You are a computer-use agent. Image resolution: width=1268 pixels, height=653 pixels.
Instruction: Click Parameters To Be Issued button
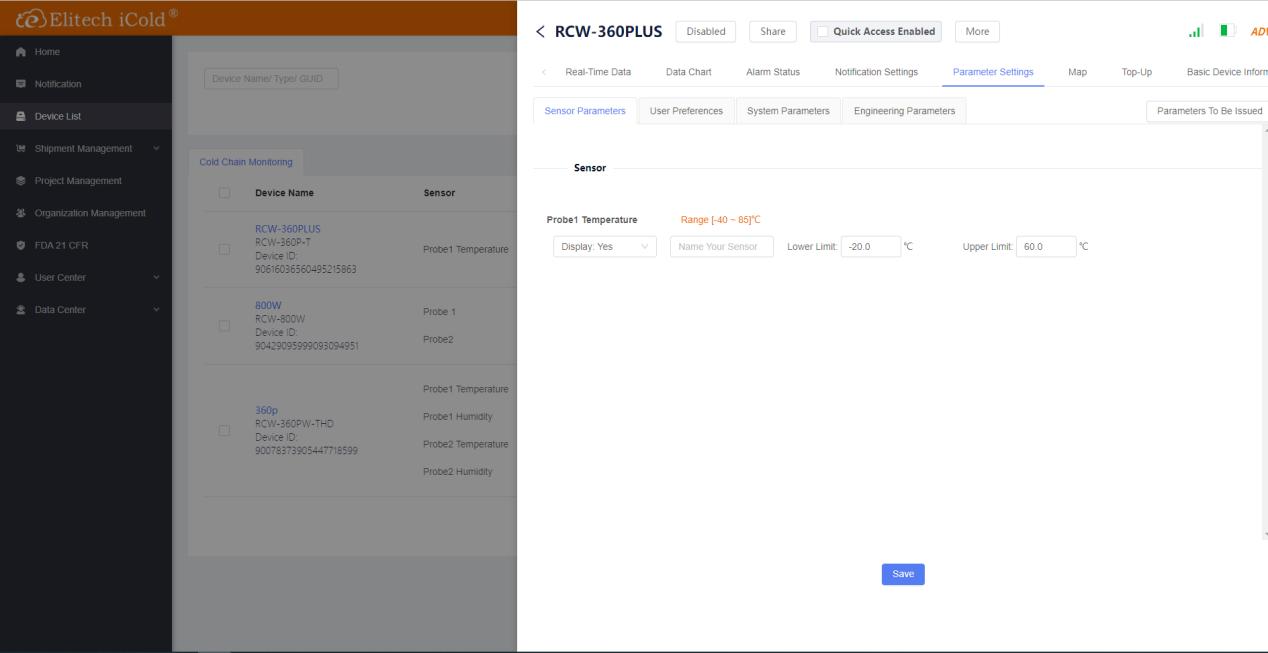1207,111
